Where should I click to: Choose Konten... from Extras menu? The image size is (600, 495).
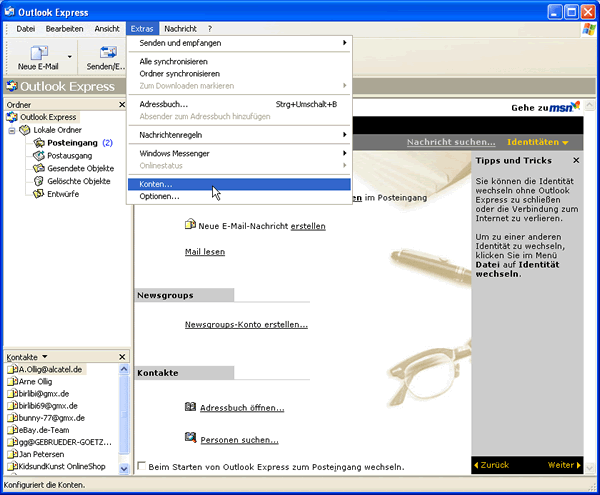pos(156,184)
